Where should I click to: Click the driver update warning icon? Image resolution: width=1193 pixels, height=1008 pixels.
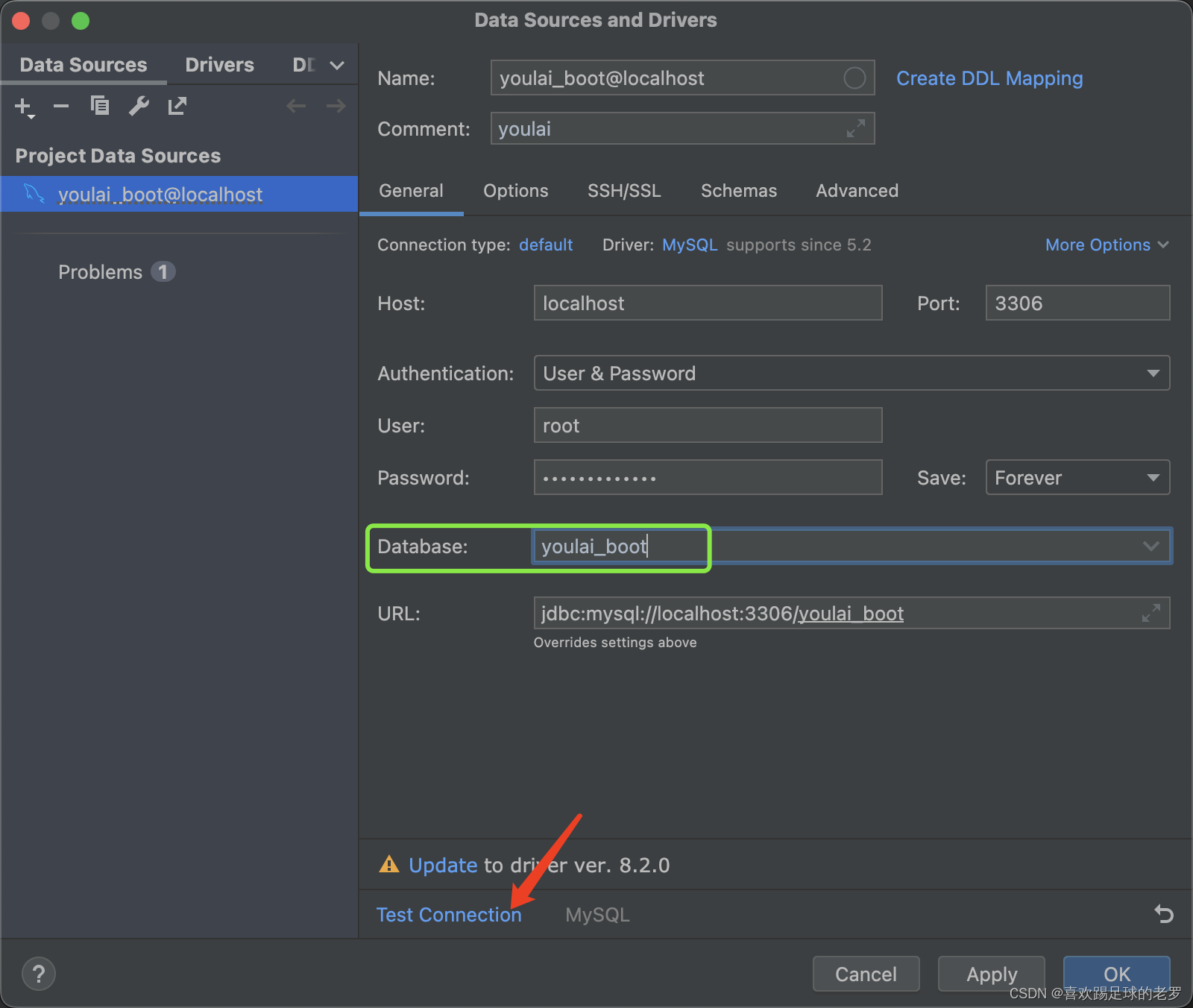[x=389, y=864]
